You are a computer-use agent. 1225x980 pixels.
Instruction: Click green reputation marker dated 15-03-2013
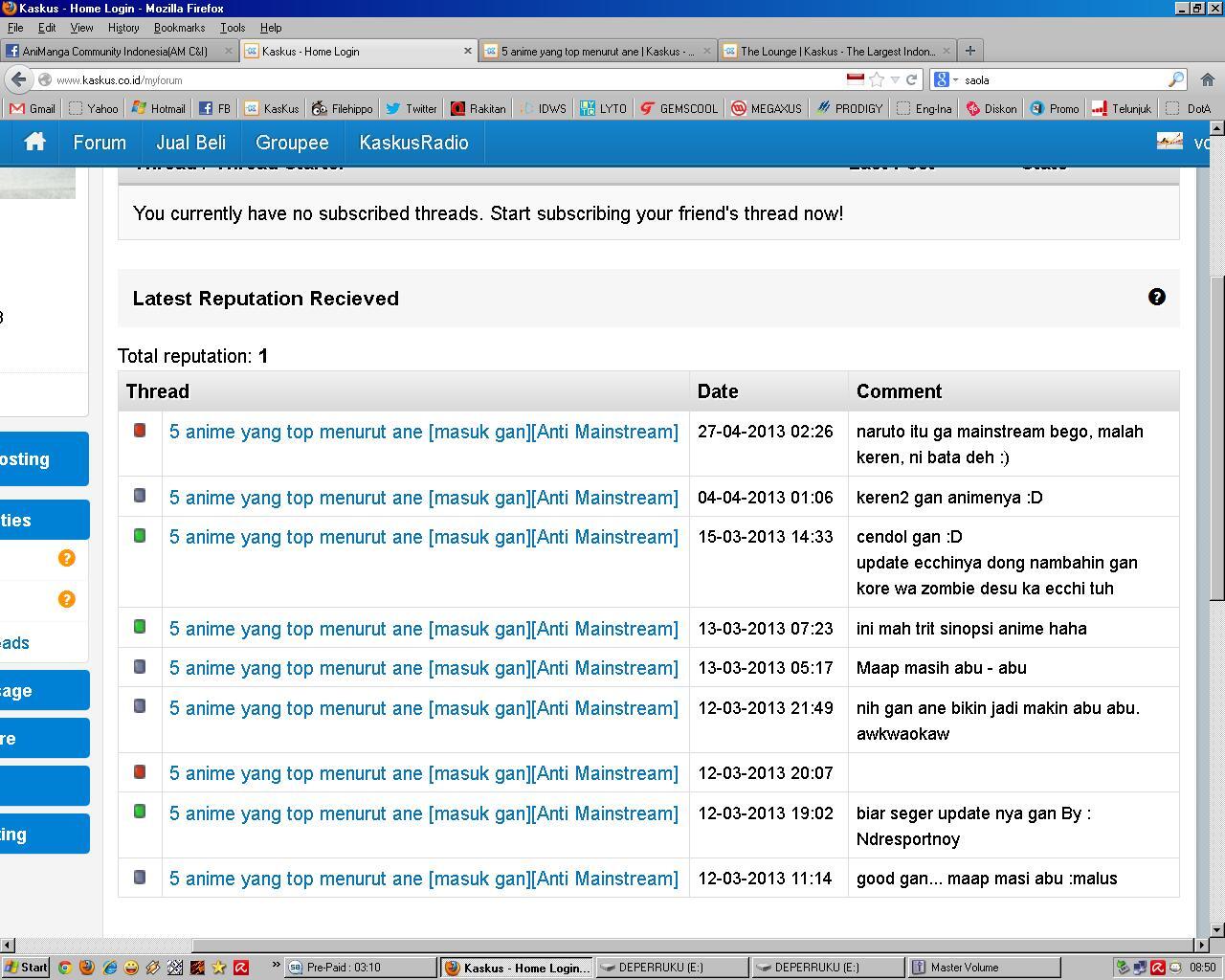140,536
